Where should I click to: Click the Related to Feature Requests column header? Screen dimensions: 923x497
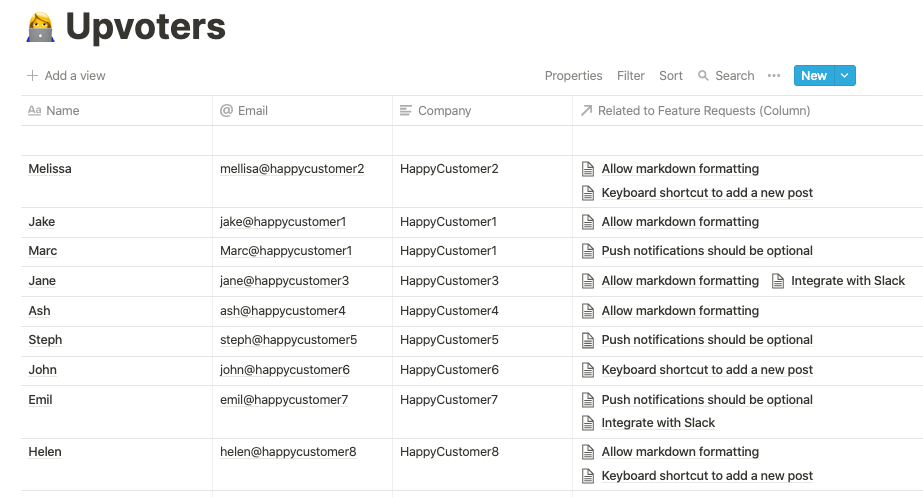point(704,111)
